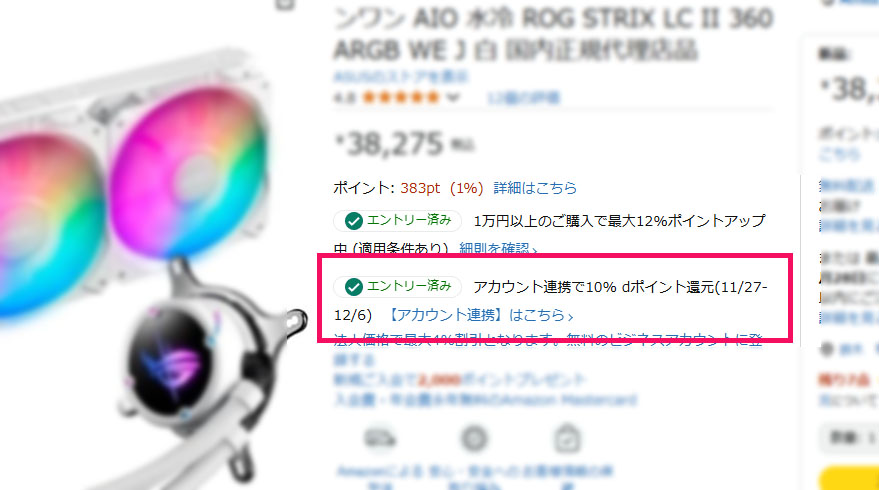Open 詳細はこちら points details link
Viewport: 879px width, 490px height.
[x=535, y=188]
